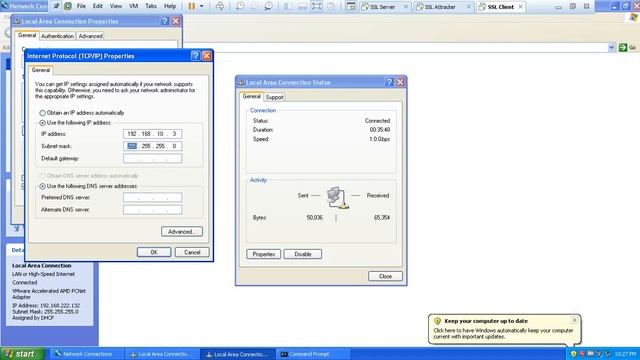
Task: Switch to Command Prompt on taskbar
Action: [313, 354]
